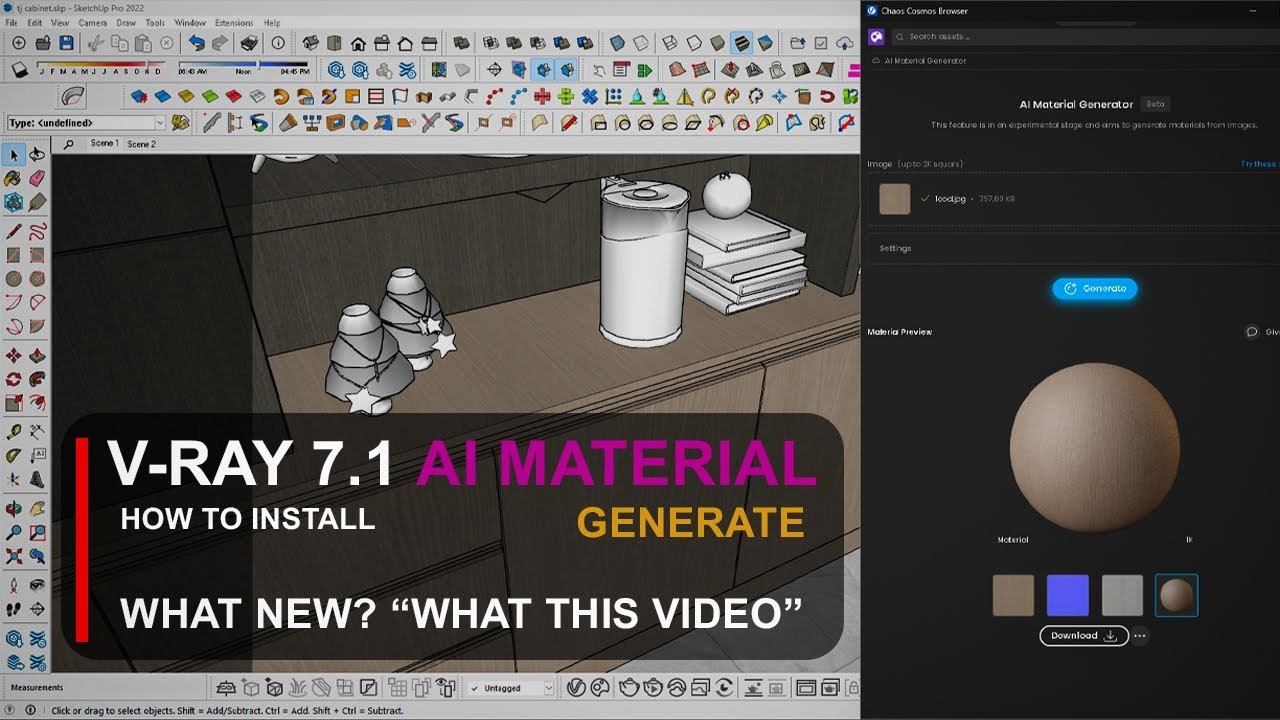Screen dimensions: 1280x720
Task: Select the arrow Select tool
Action: 14,155
